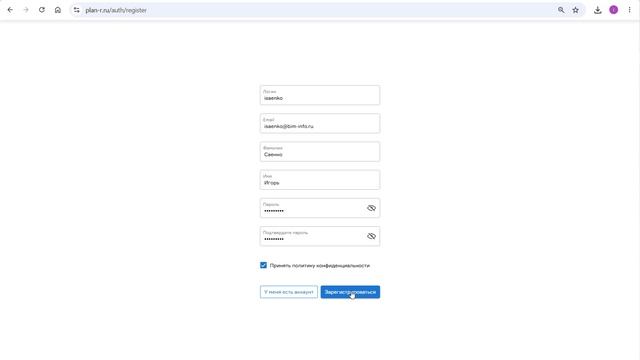Image resolution: width=640 pixels, height=360 pixels.
Task: Open the browser three-dot menu
Action: 629,10
